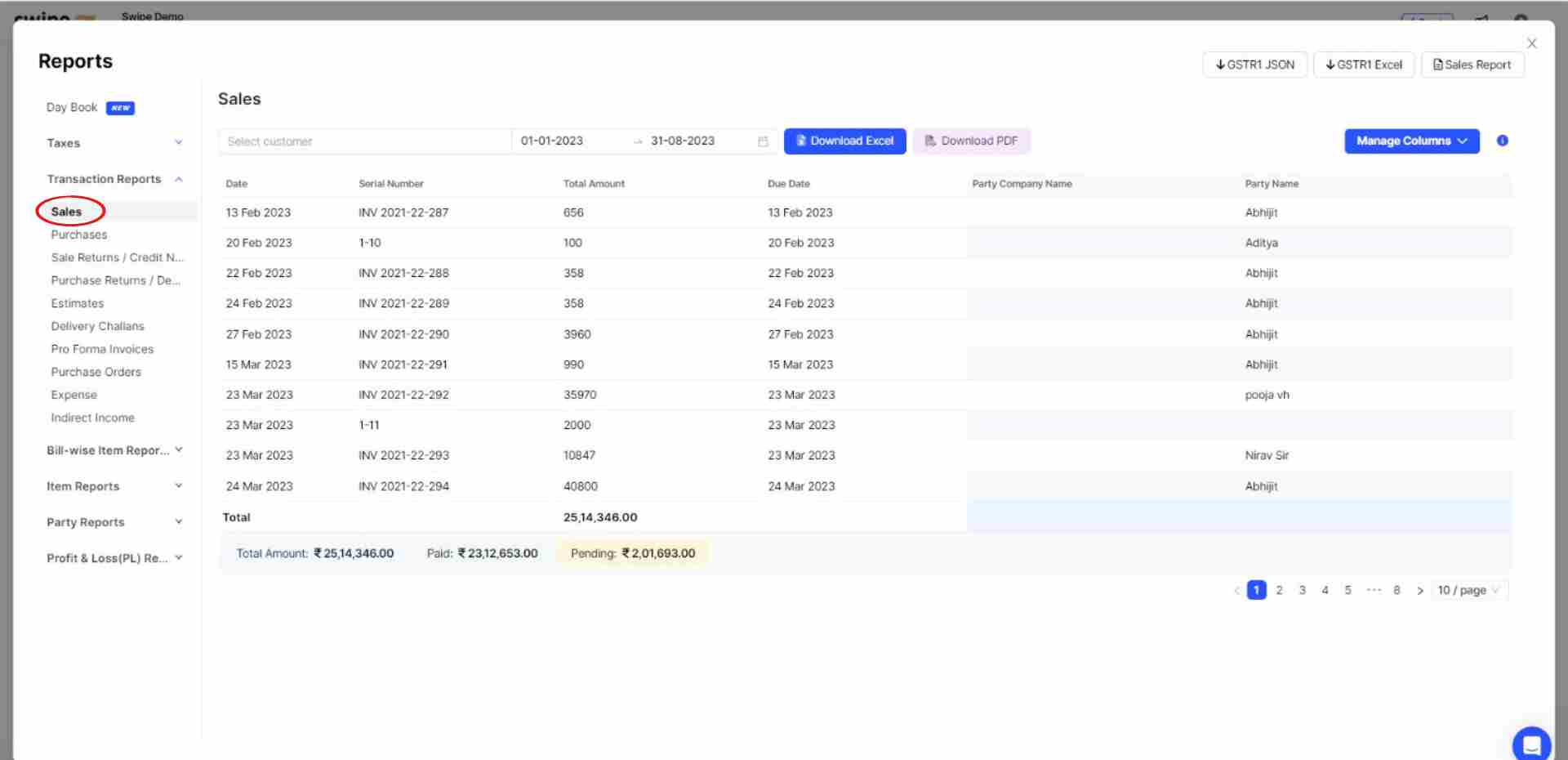1568x760 pixels.
Task: Click serial number 1-11 cell
Action: coord(369,425)
